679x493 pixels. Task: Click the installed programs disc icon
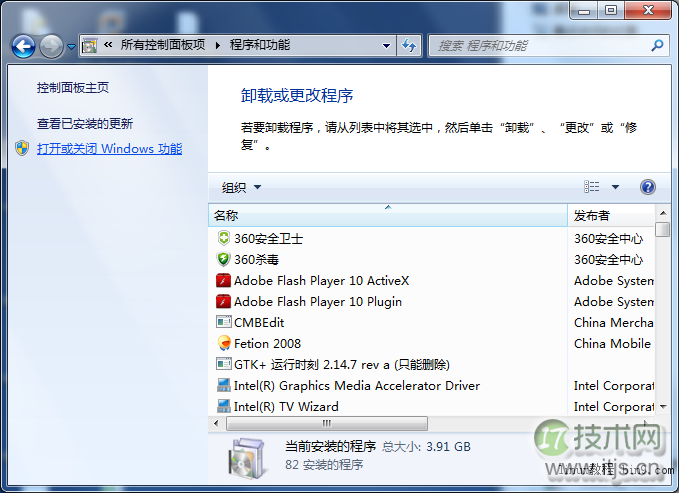(246, 457)
